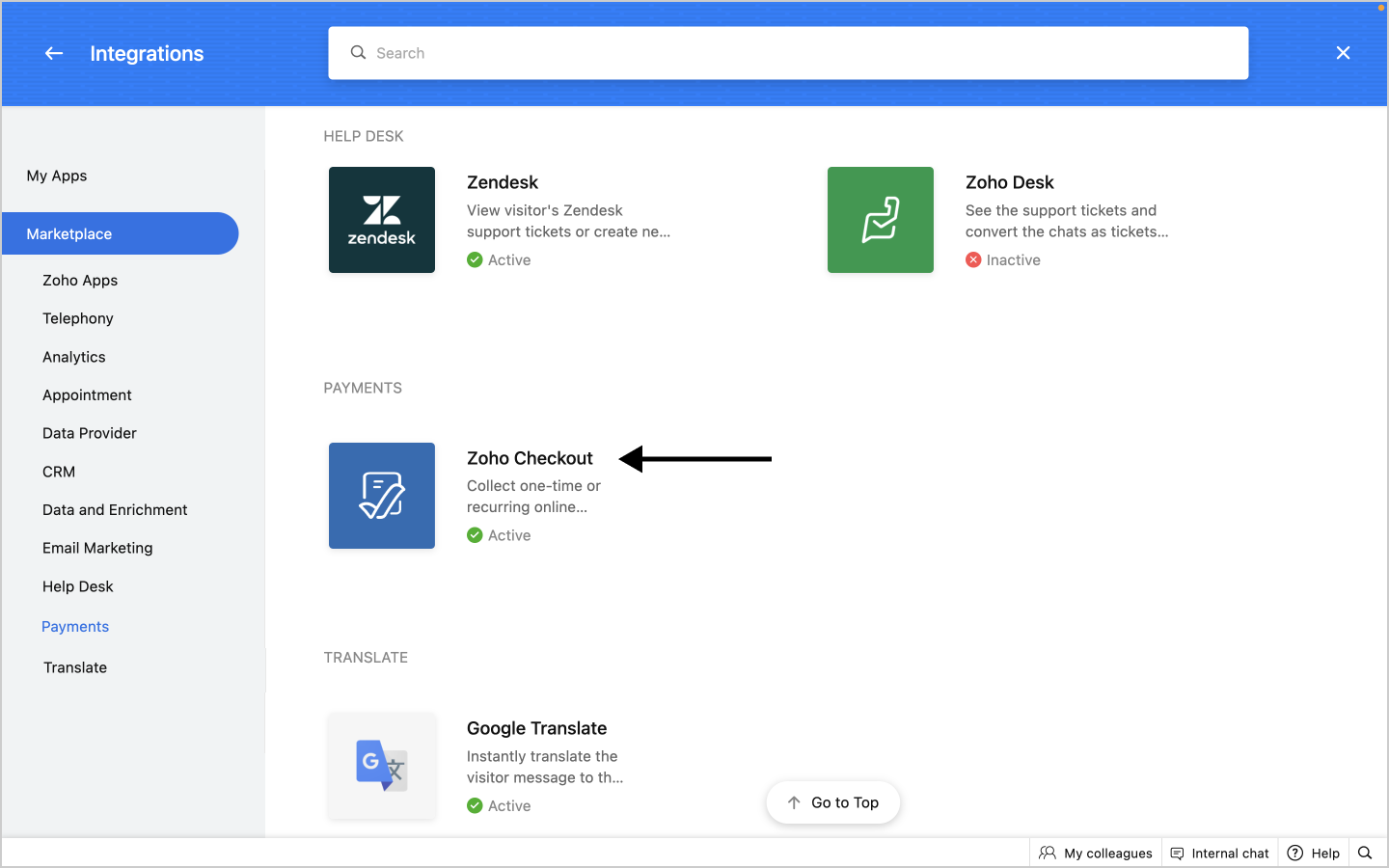Click the Integrations page title
The width and height of the screenshot is (1389, 868).
pyautogui.click(x=147, y=53)
